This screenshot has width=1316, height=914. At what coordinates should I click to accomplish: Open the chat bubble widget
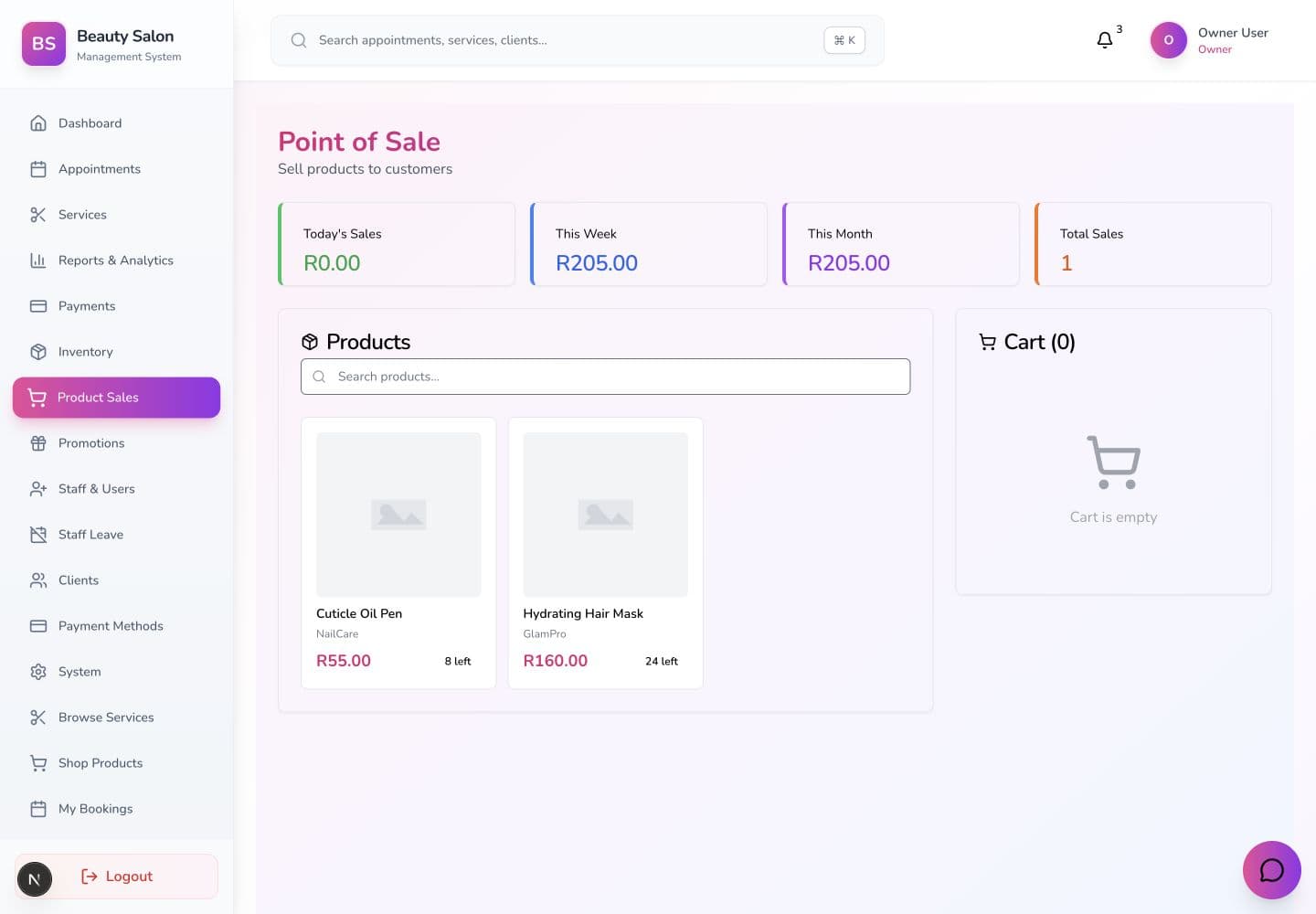1271,870
